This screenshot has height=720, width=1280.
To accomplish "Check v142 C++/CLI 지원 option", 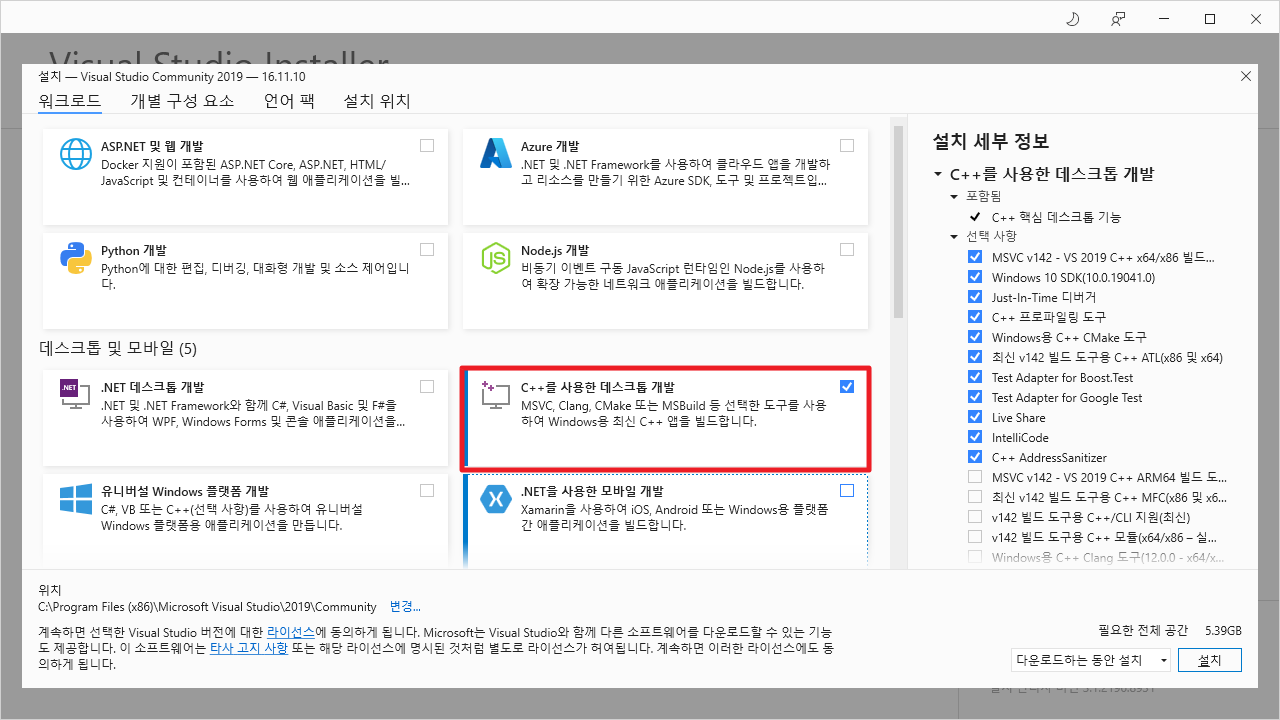I will coord(975,517).
